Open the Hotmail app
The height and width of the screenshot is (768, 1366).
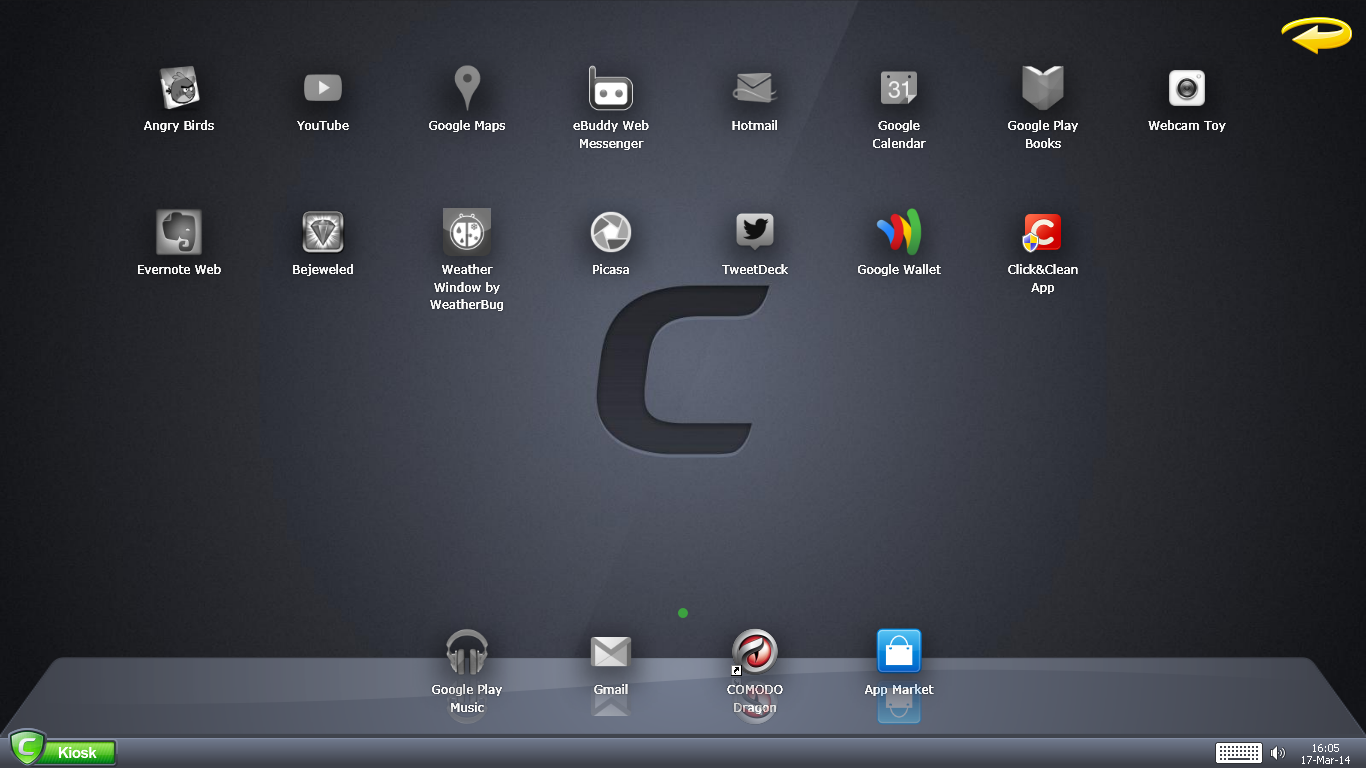coord(755,89)
